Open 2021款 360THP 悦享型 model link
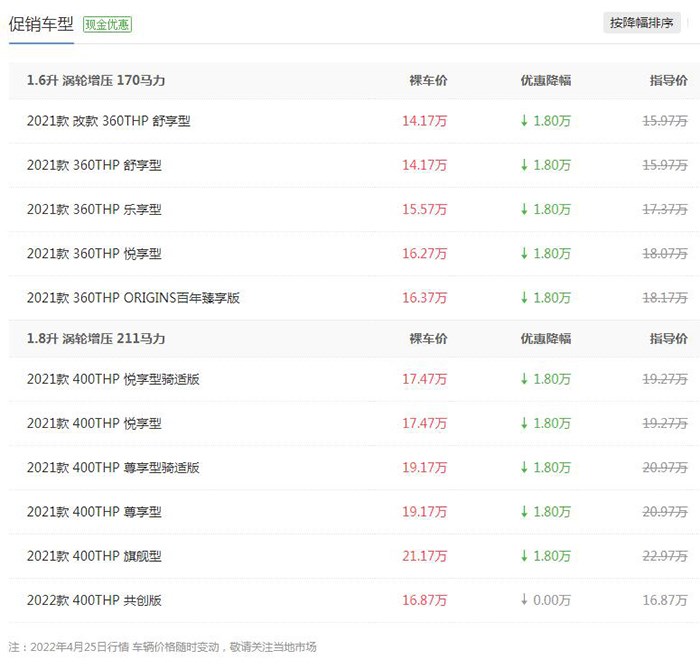The height and width of the screenshot is (669, 700). click(x=94, y=253)
